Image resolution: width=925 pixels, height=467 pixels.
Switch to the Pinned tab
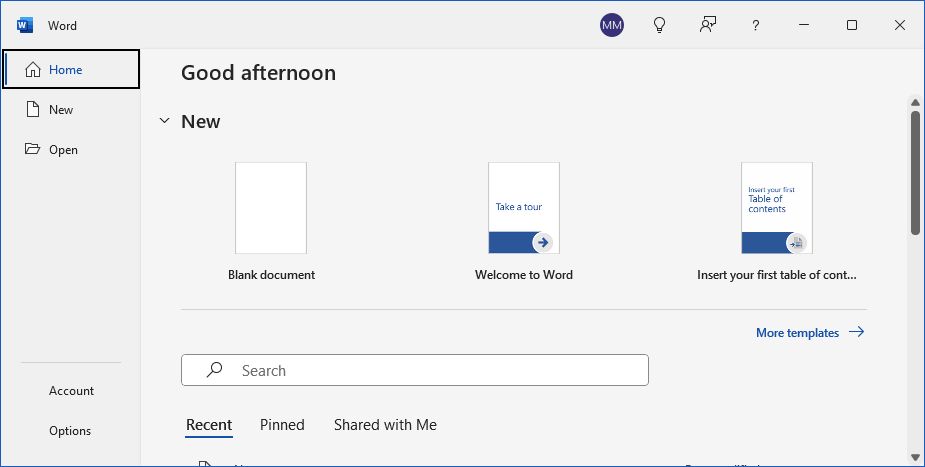click(x=282, y=425)
